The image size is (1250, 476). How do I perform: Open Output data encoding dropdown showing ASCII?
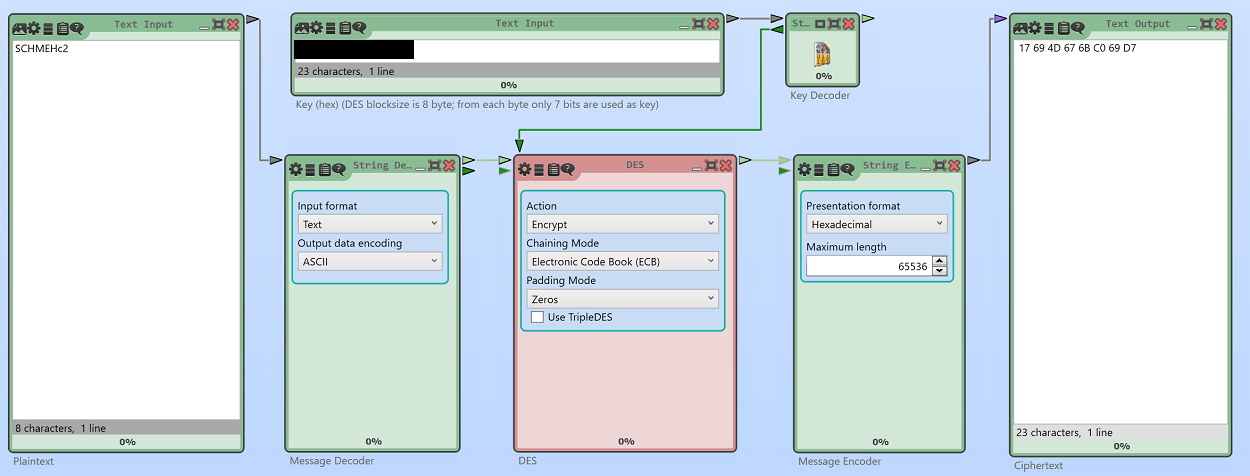(x=370, y=262)
